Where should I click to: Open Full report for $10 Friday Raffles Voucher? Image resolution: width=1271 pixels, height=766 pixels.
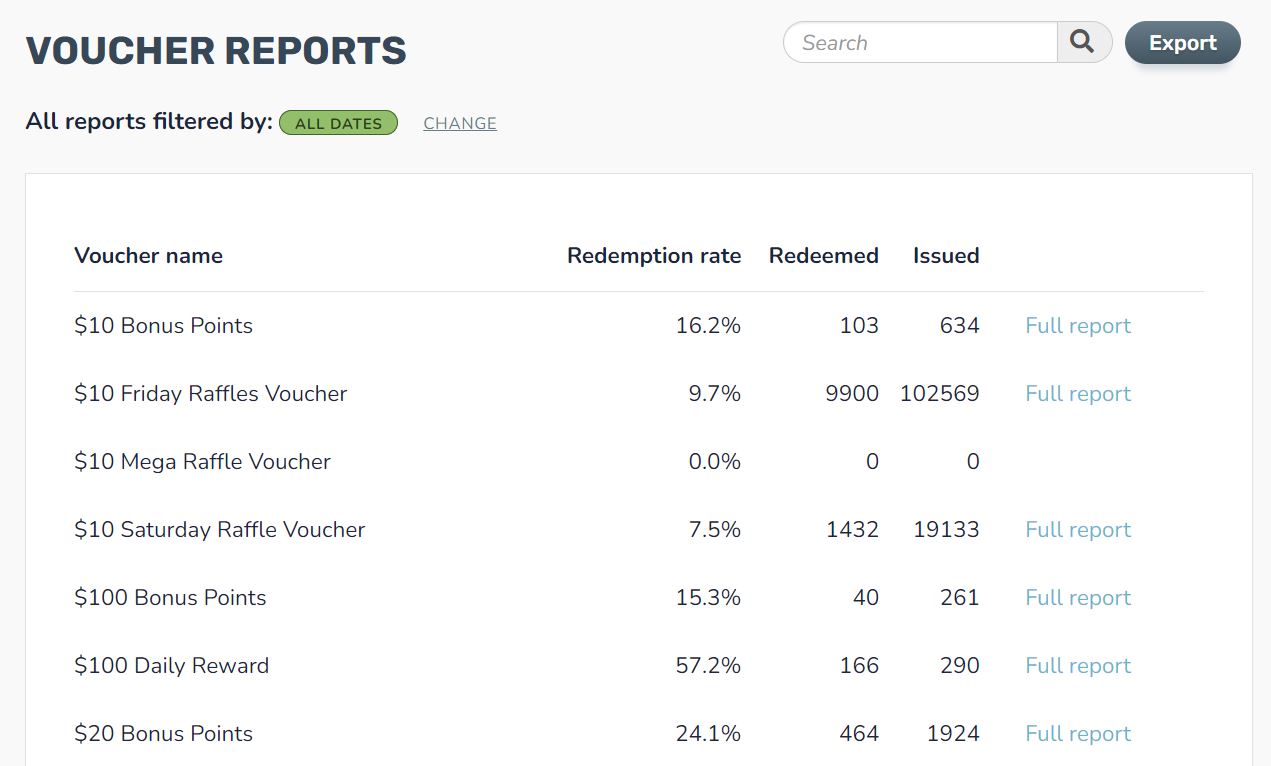[1077, 393]
